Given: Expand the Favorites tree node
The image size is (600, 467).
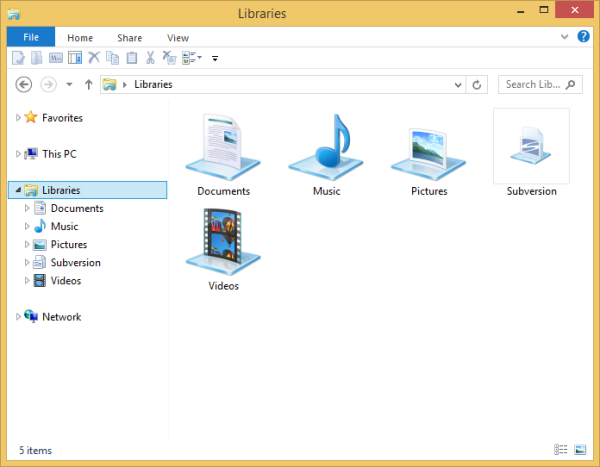Looking at the screenshot, I should click(18, 118).
